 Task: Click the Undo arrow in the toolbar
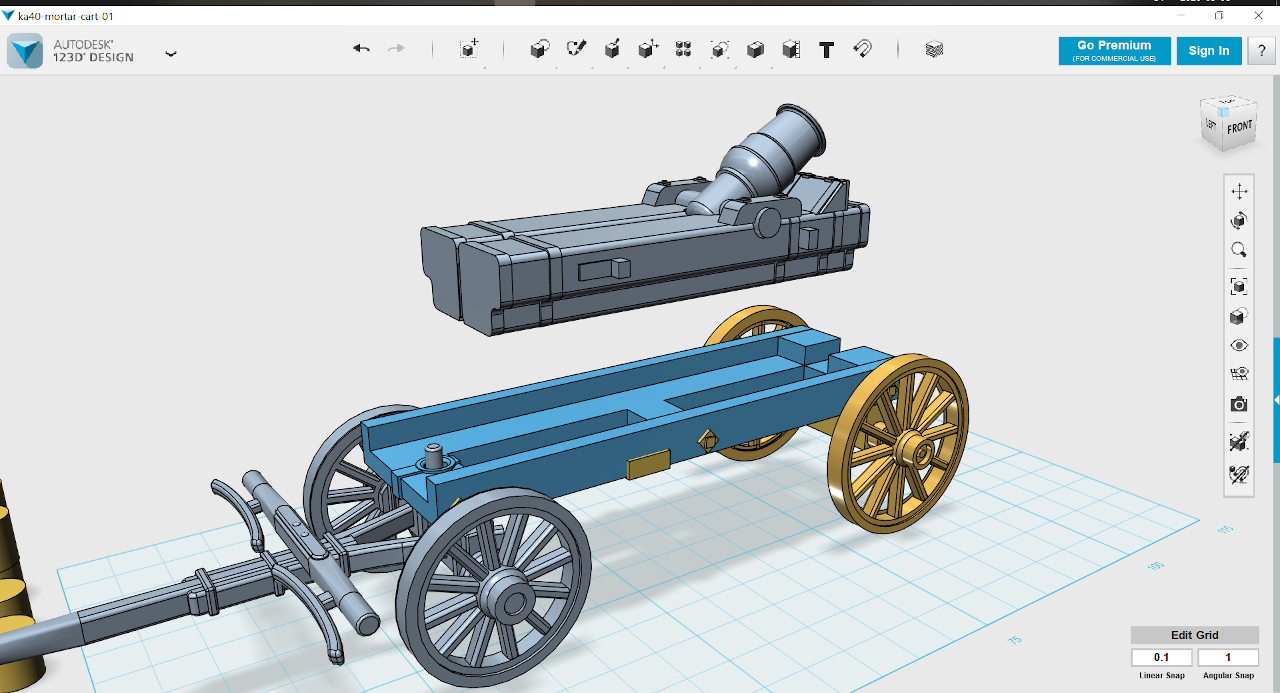point(362,49)
